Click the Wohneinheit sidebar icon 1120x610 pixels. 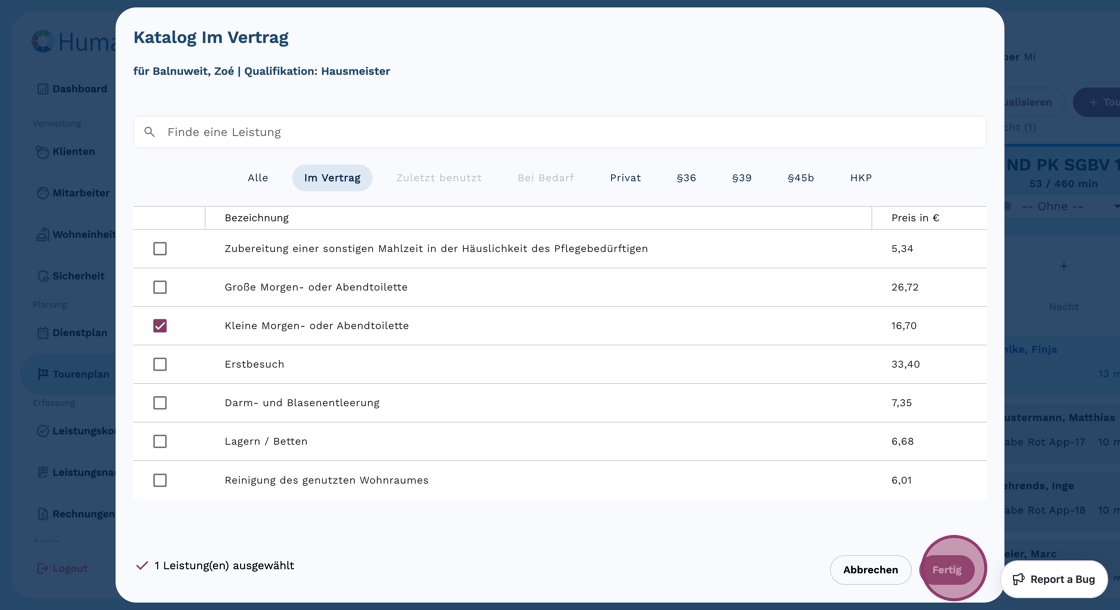pos(43,235)
